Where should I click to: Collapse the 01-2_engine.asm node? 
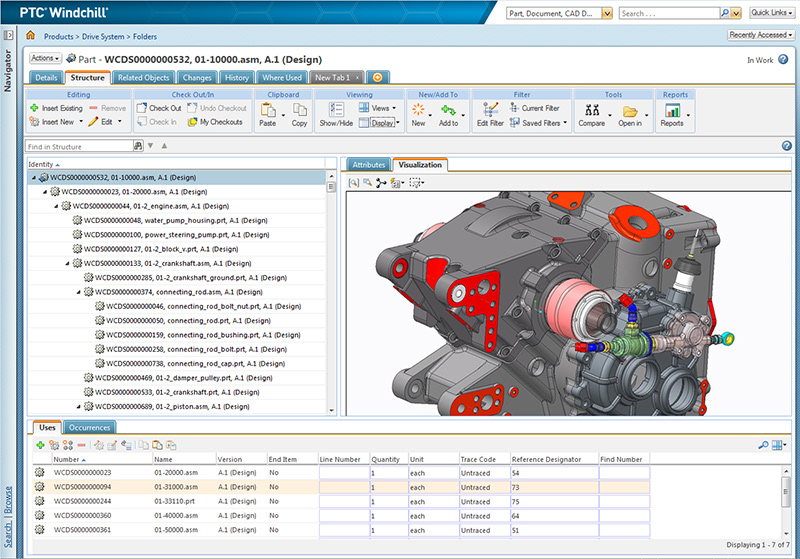(56, 206)
